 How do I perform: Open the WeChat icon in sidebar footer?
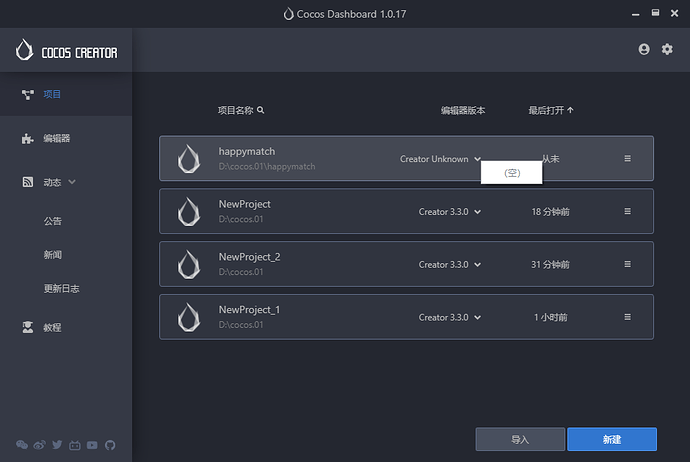pos(22,445)
